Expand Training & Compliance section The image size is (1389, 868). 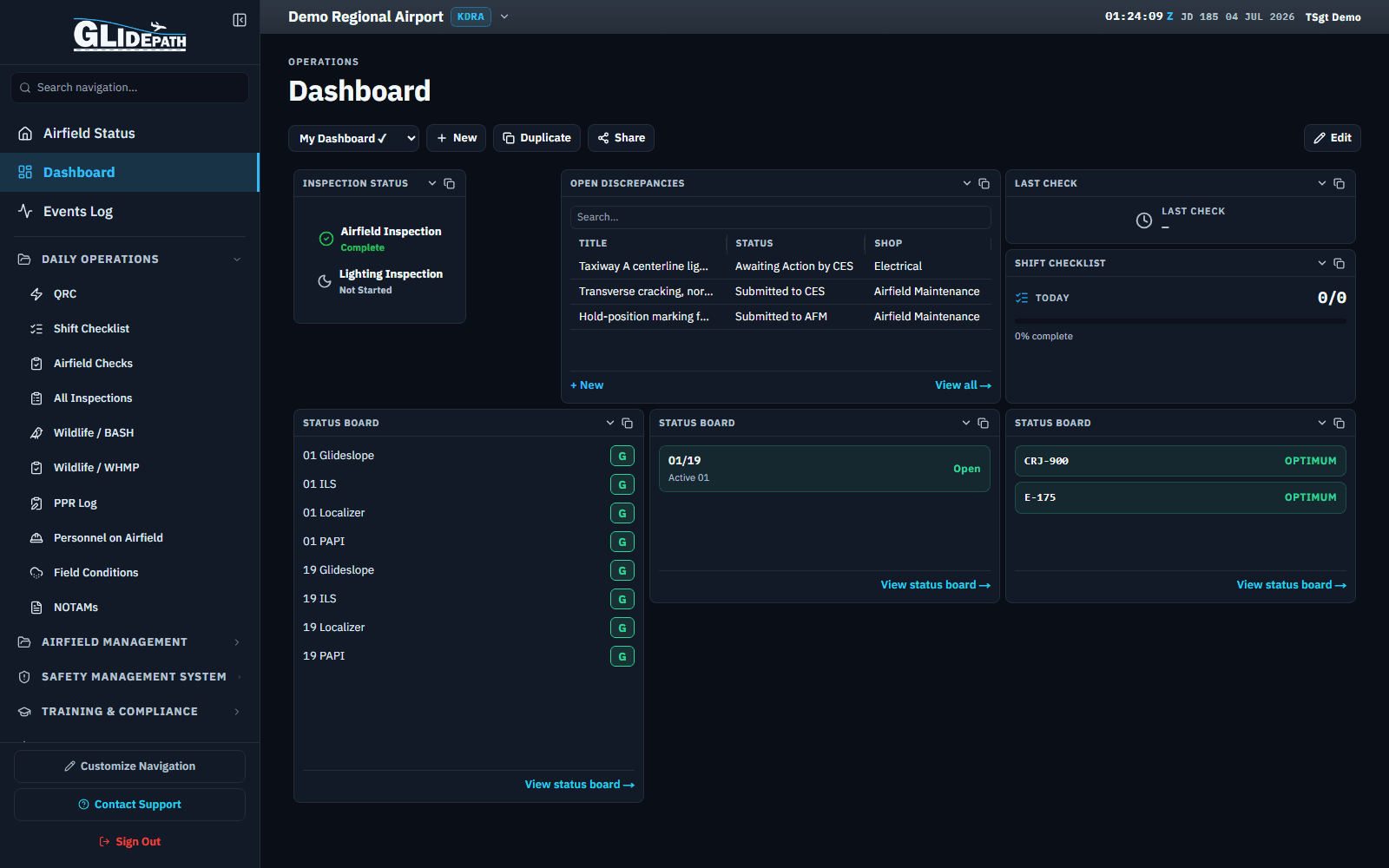click(129, 711)
